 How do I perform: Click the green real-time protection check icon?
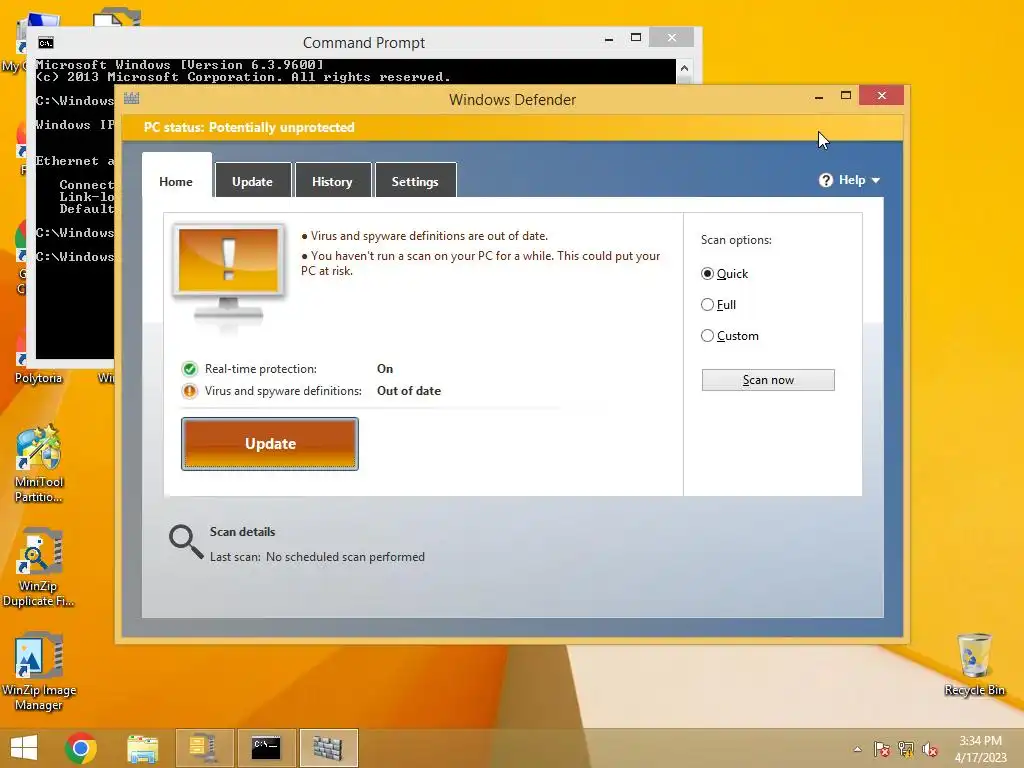pos(189,369)
